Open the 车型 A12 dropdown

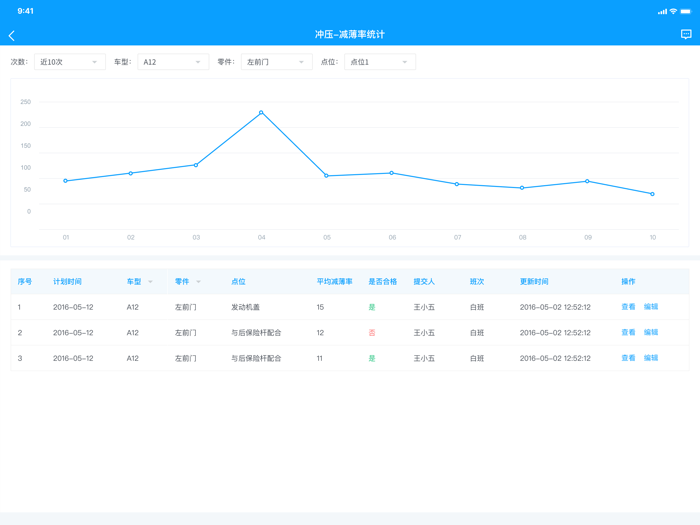[x=173, y=62]
